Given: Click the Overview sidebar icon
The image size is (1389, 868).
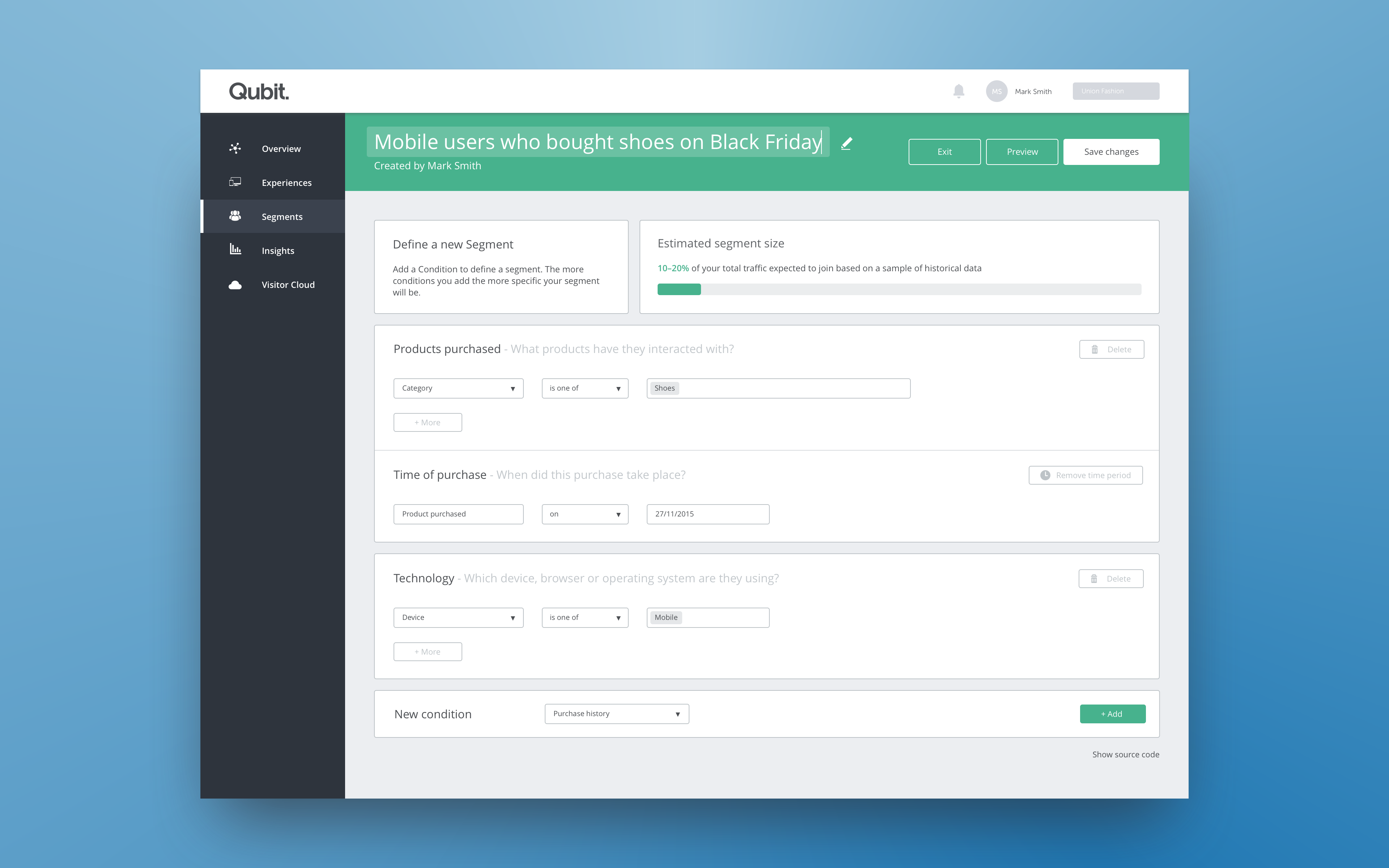Looking at the screenshot, I should [235, 148].
